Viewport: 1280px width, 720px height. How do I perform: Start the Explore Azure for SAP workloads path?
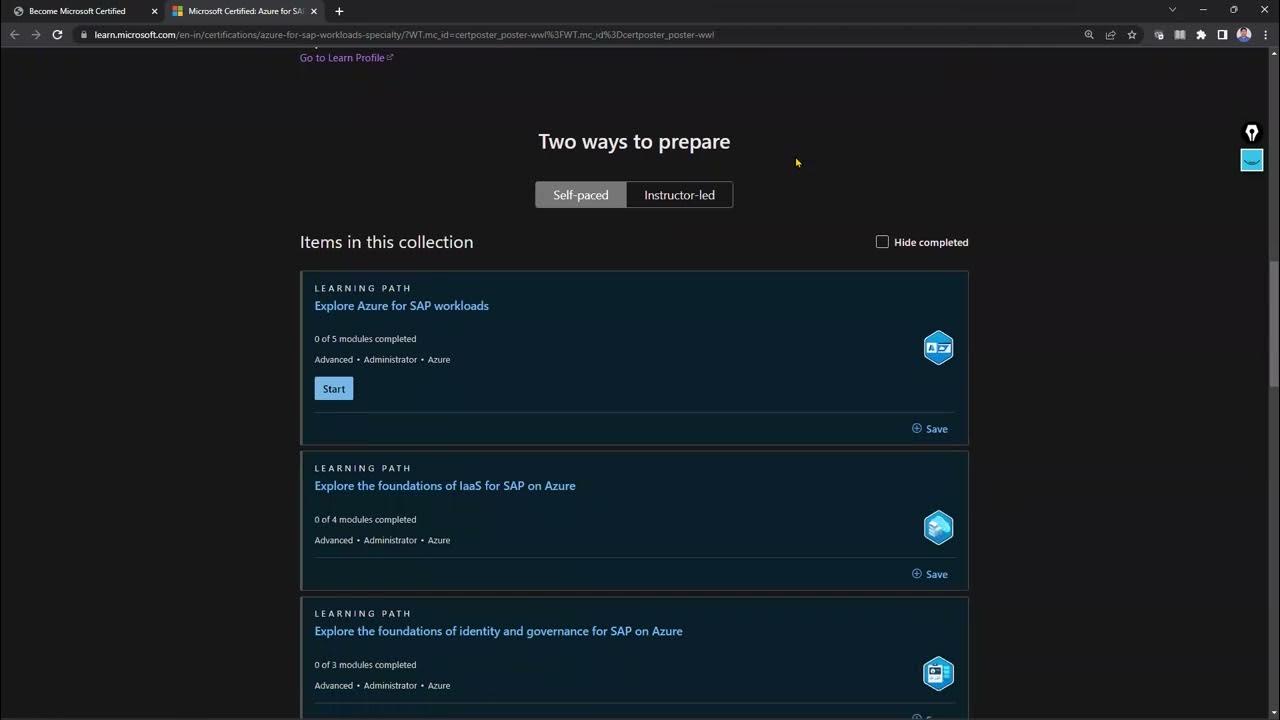point(334,389)
